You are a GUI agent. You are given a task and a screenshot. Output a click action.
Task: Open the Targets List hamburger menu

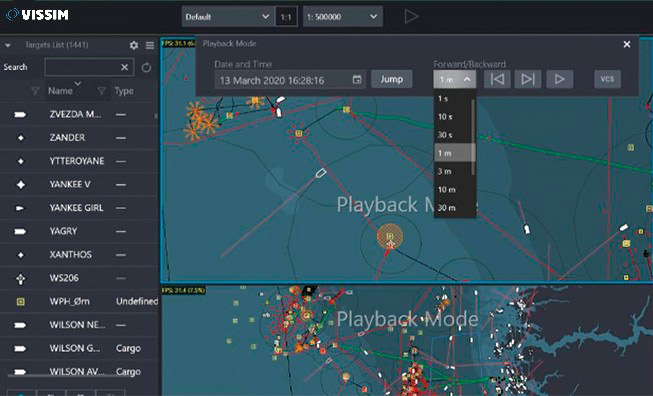[150, 45]
